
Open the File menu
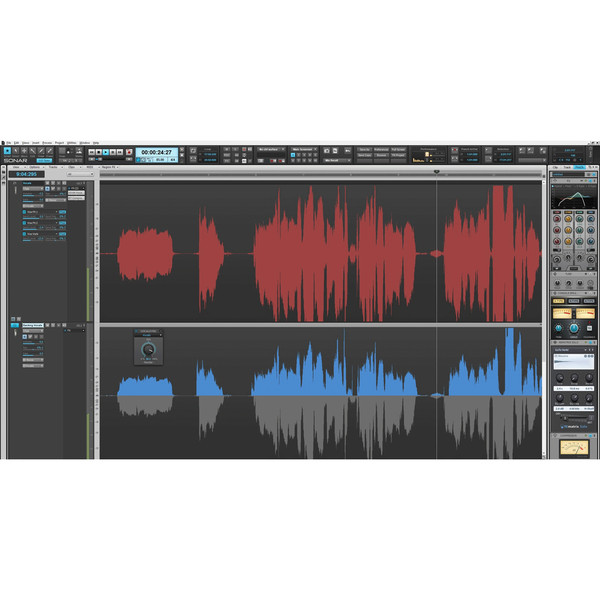coord(8,143)
